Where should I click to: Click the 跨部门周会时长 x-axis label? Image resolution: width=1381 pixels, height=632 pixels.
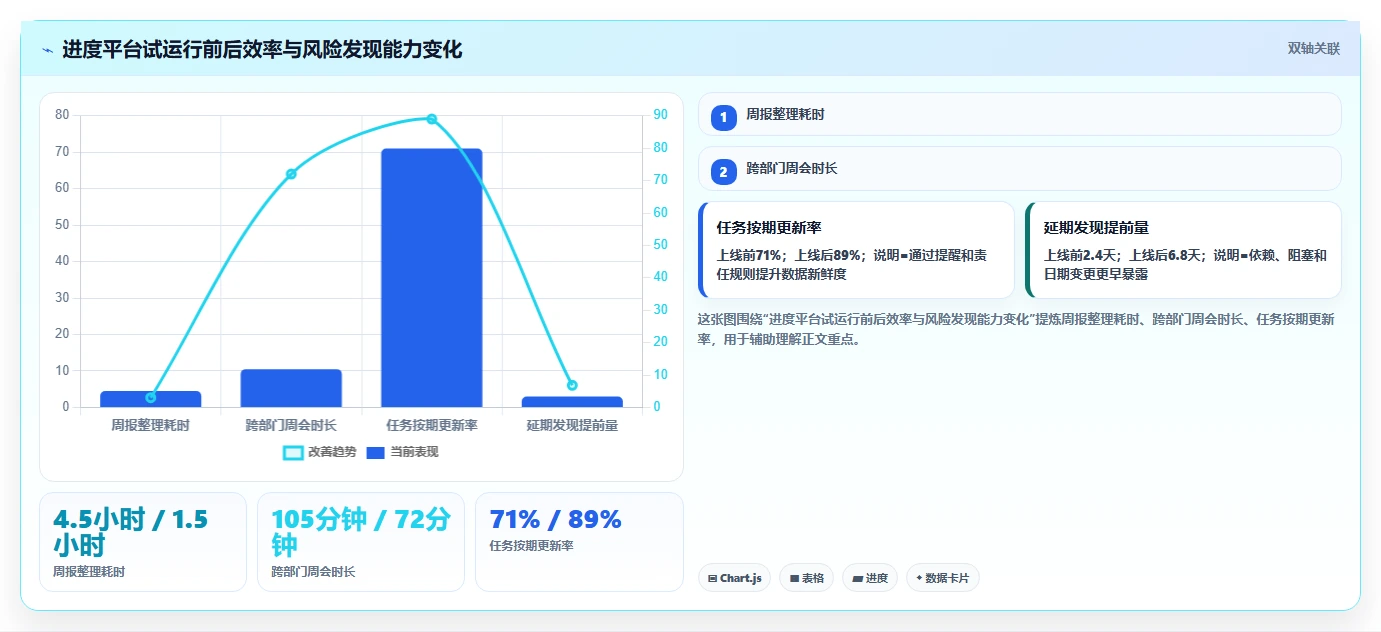(291, 425)
